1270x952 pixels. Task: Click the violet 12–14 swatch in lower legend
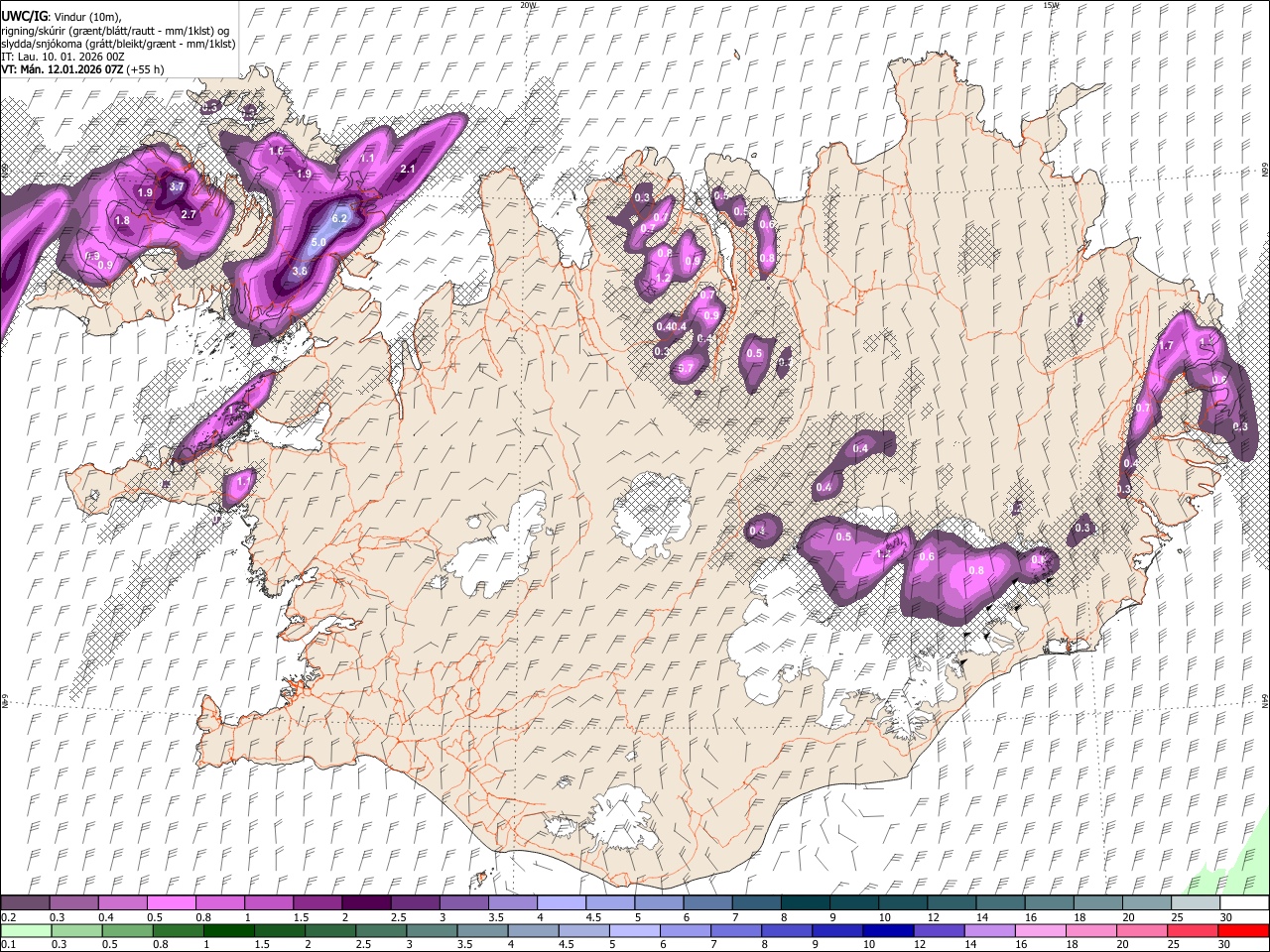pyautogui.click(x=939, y=930)
